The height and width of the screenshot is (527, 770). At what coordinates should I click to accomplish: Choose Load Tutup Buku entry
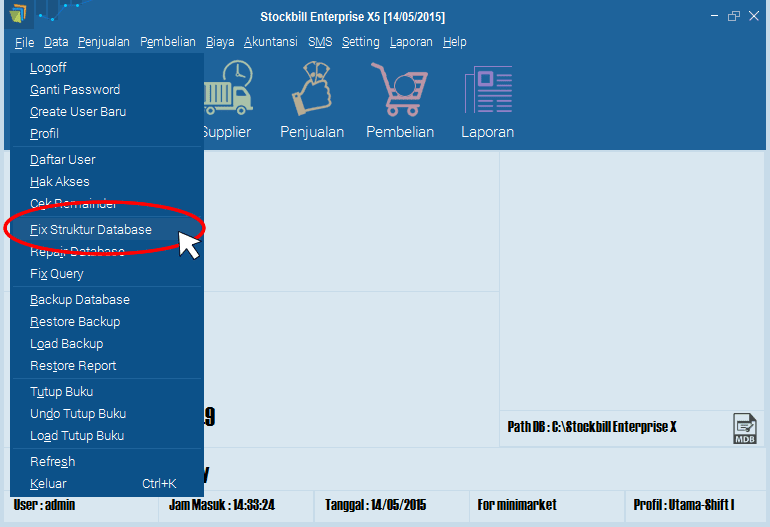107,436
